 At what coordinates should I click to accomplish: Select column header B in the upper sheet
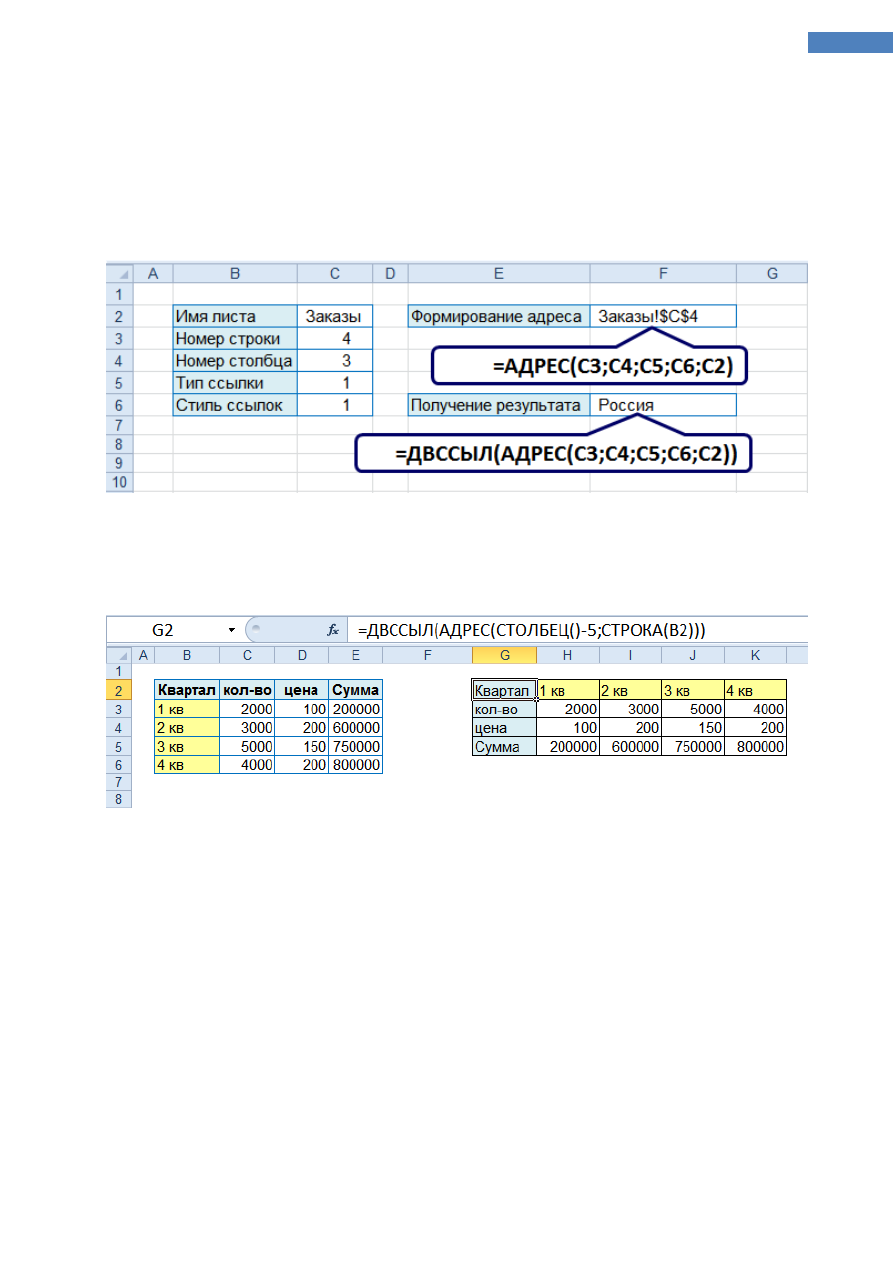pos(235,272)
